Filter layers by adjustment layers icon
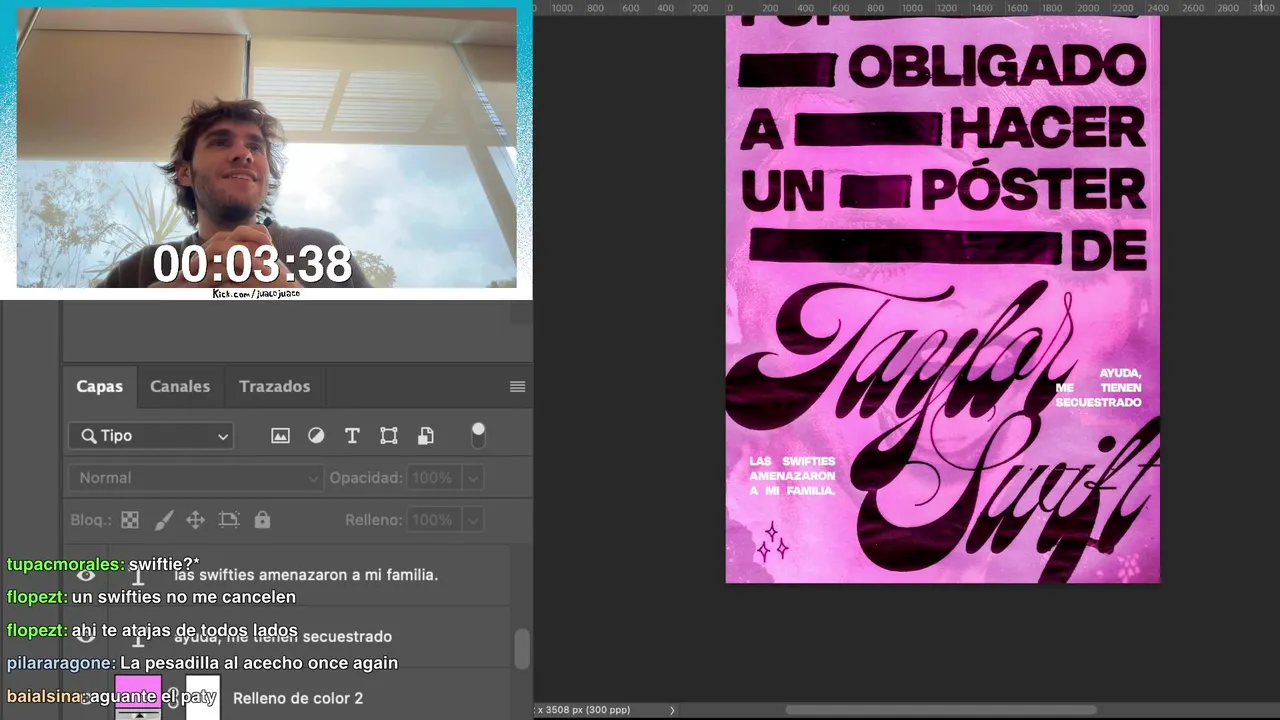1280x720 pixels. click(316, 436)
